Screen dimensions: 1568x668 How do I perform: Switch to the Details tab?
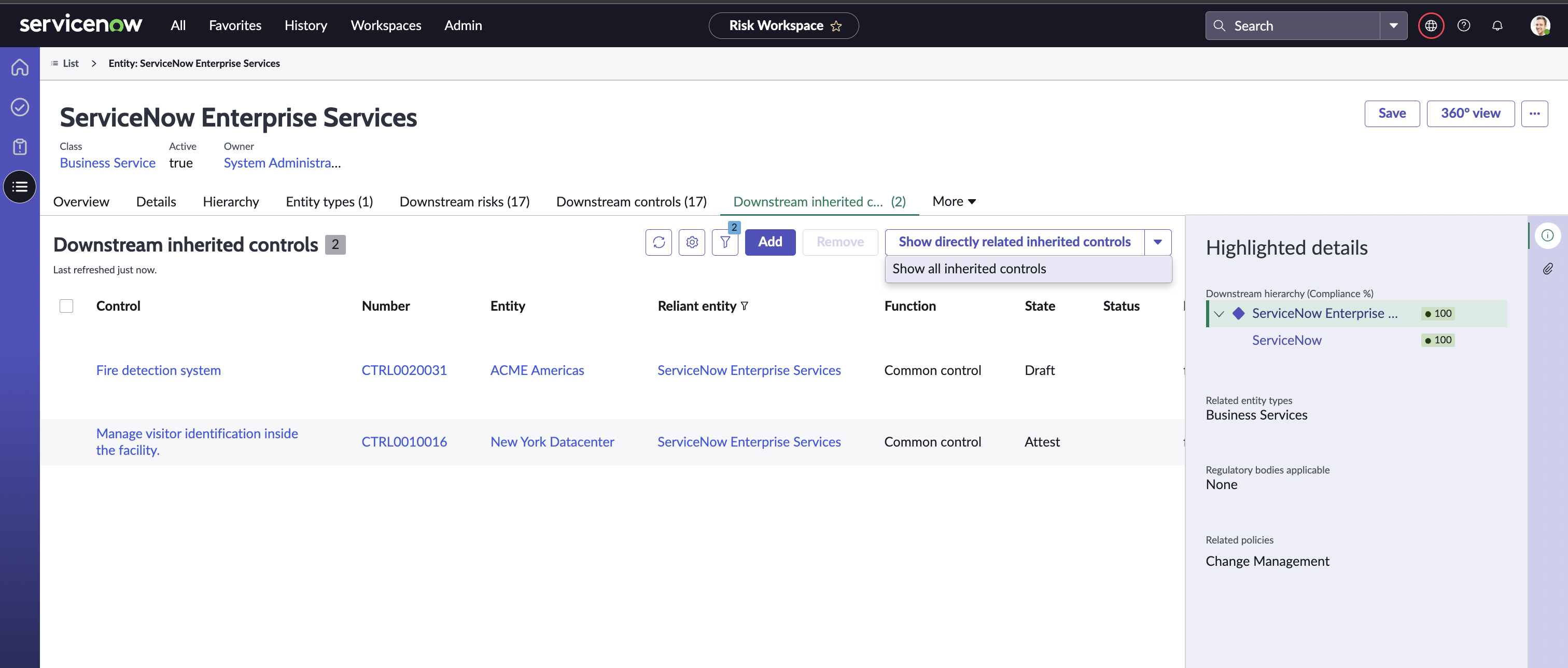[x=156, y=202]
